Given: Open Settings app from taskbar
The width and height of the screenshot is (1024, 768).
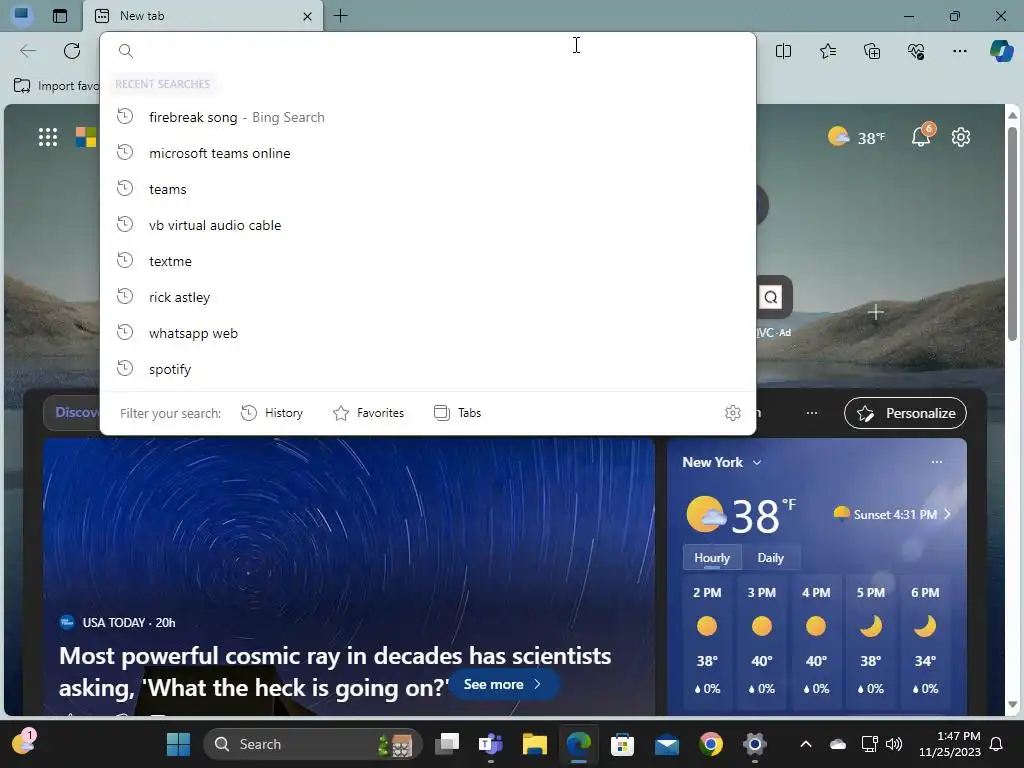Looking at the screenshot, I should pos(754,744).
